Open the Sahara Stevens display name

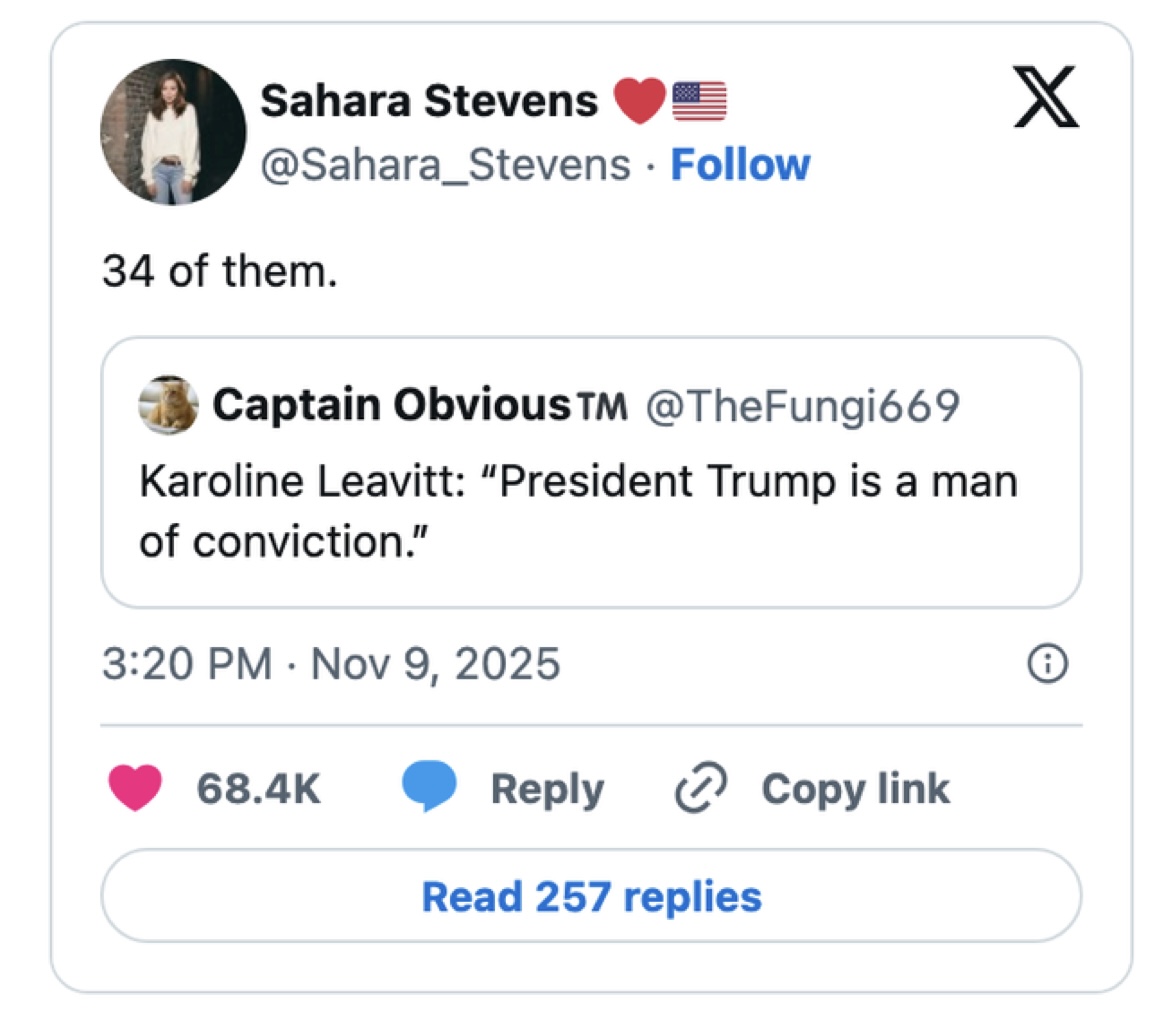pyautogui.click(x=429, y=101)
